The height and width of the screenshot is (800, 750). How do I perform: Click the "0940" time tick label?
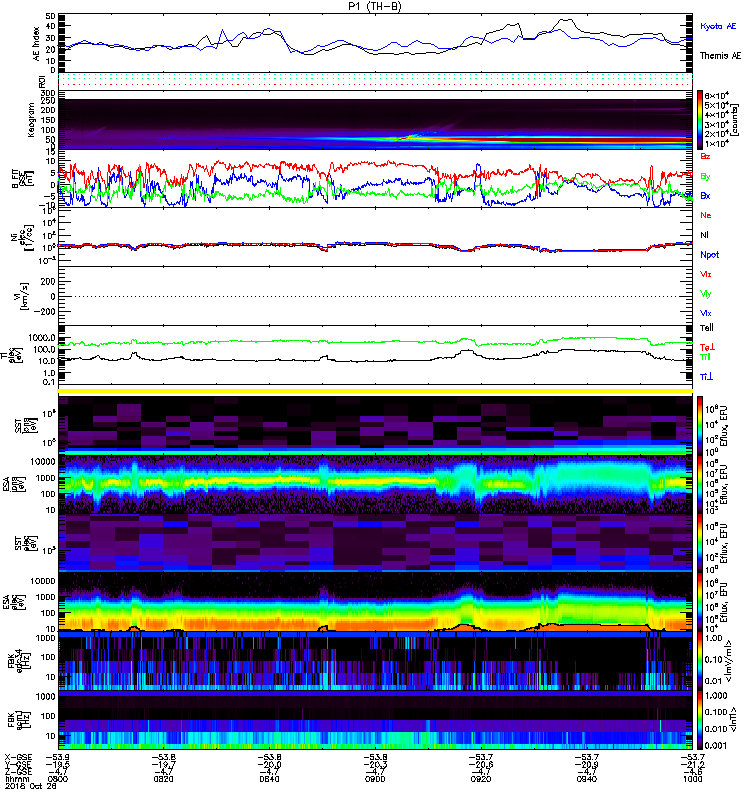pos(587,779)
